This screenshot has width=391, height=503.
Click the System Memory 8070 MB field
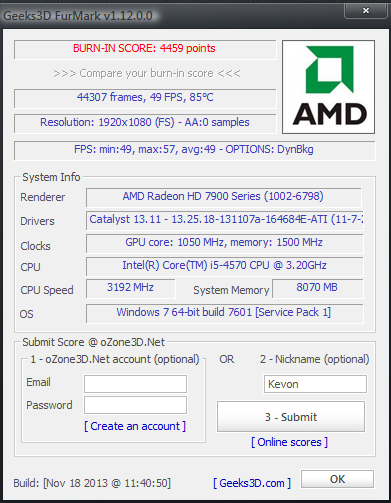point(318,288)
